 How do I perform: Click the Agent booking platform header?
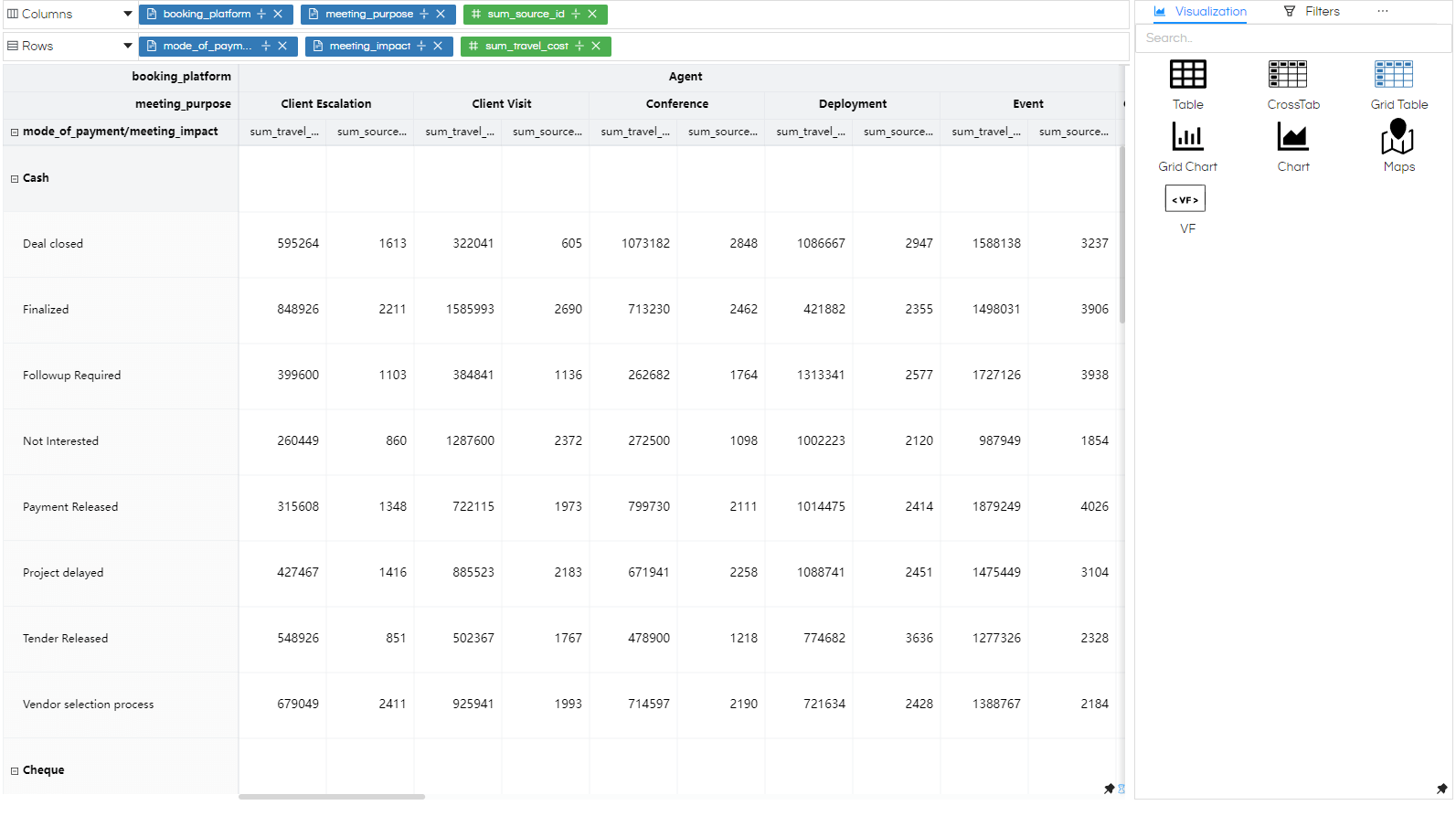click(685, 77)
